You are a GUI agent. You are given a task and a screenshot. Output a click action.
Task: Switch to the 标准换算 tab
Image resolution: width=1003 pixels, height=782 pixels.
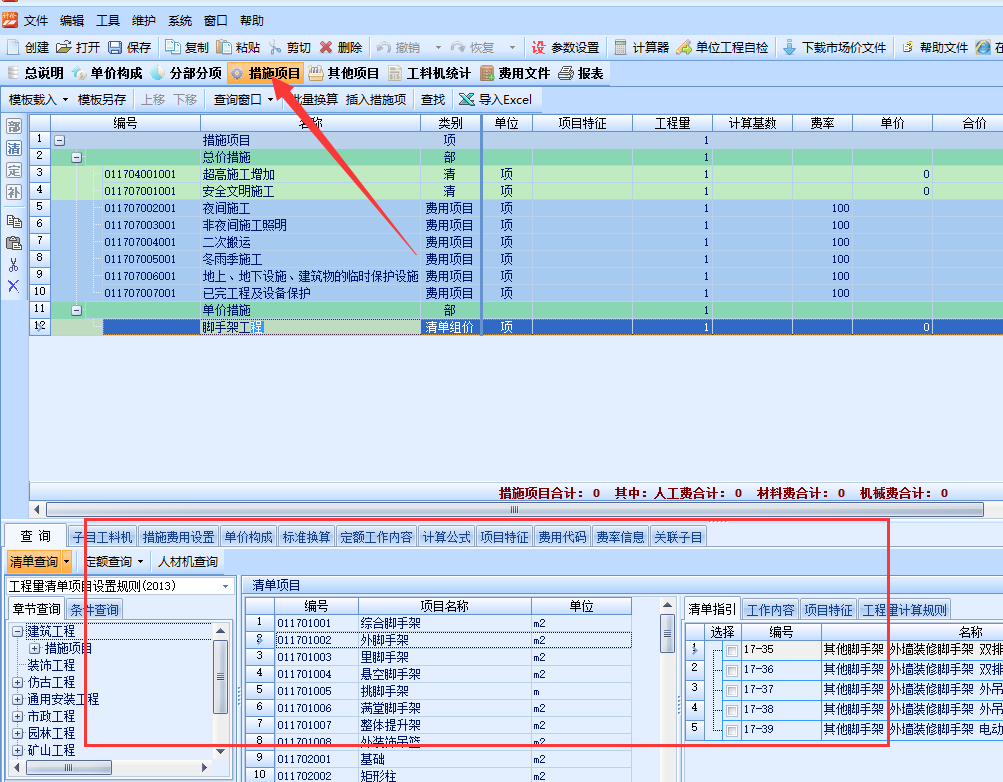306,537
